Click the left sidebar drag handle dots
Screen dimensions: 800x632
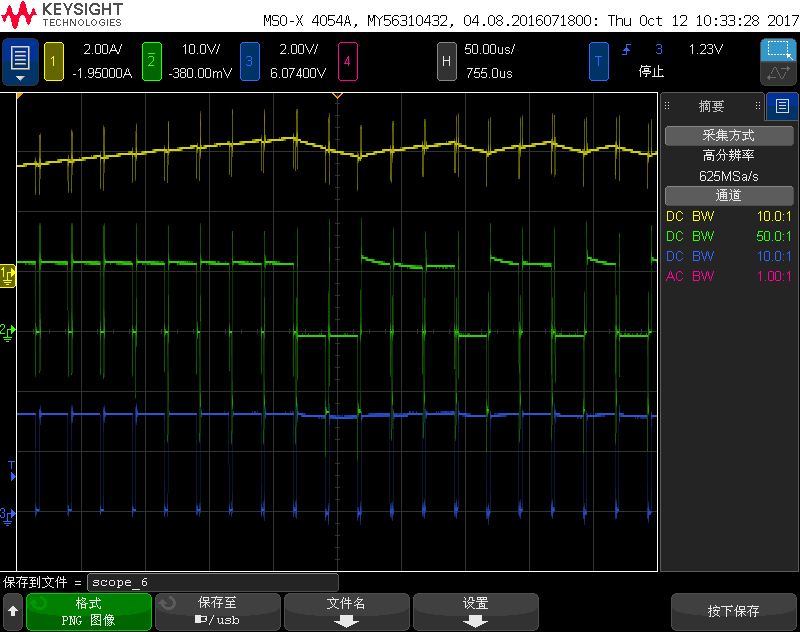coord(667,106)
